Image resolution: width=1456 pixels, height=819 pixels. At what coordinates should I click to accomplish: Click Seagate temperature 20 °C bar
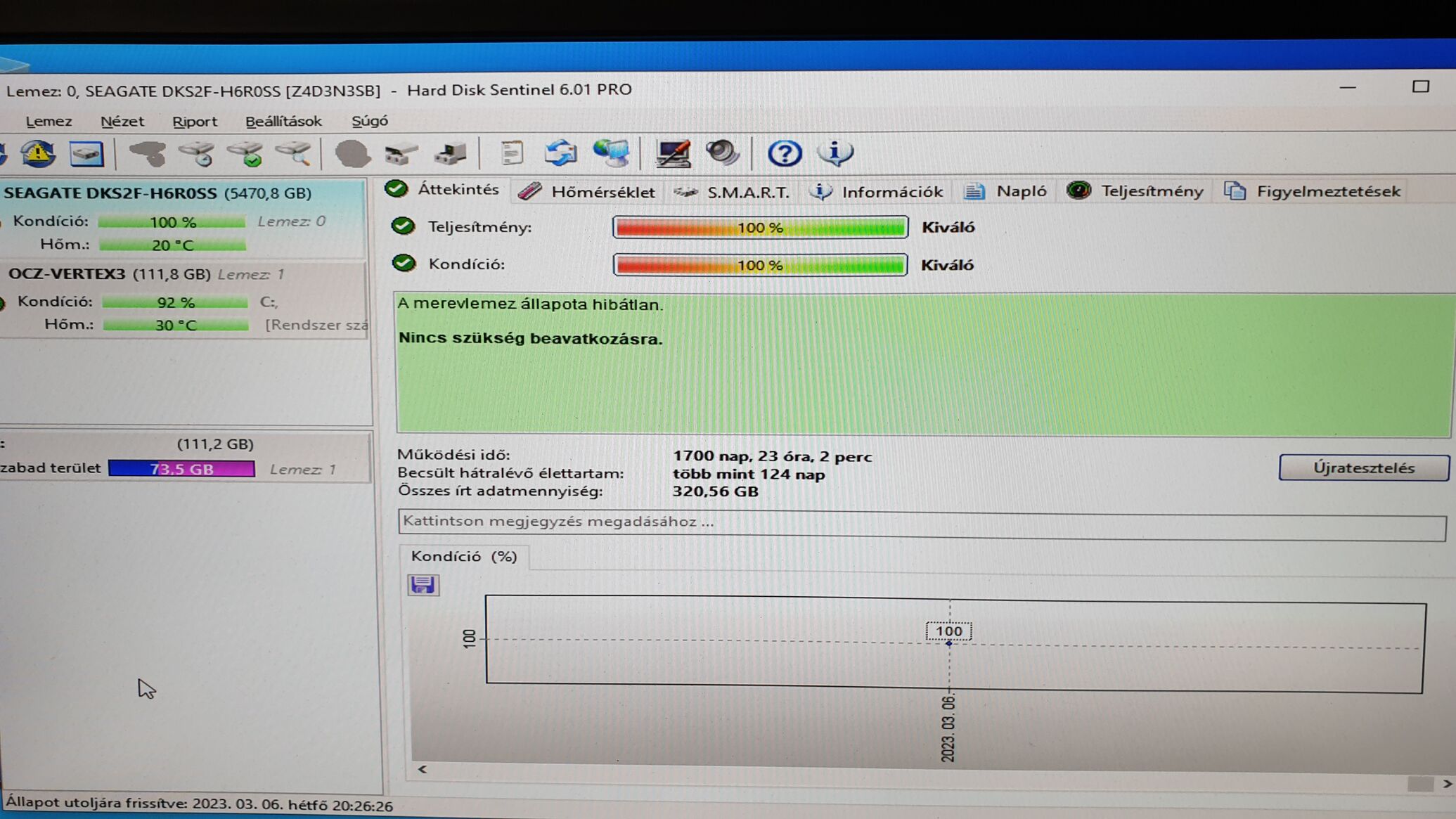click(173, 245)
